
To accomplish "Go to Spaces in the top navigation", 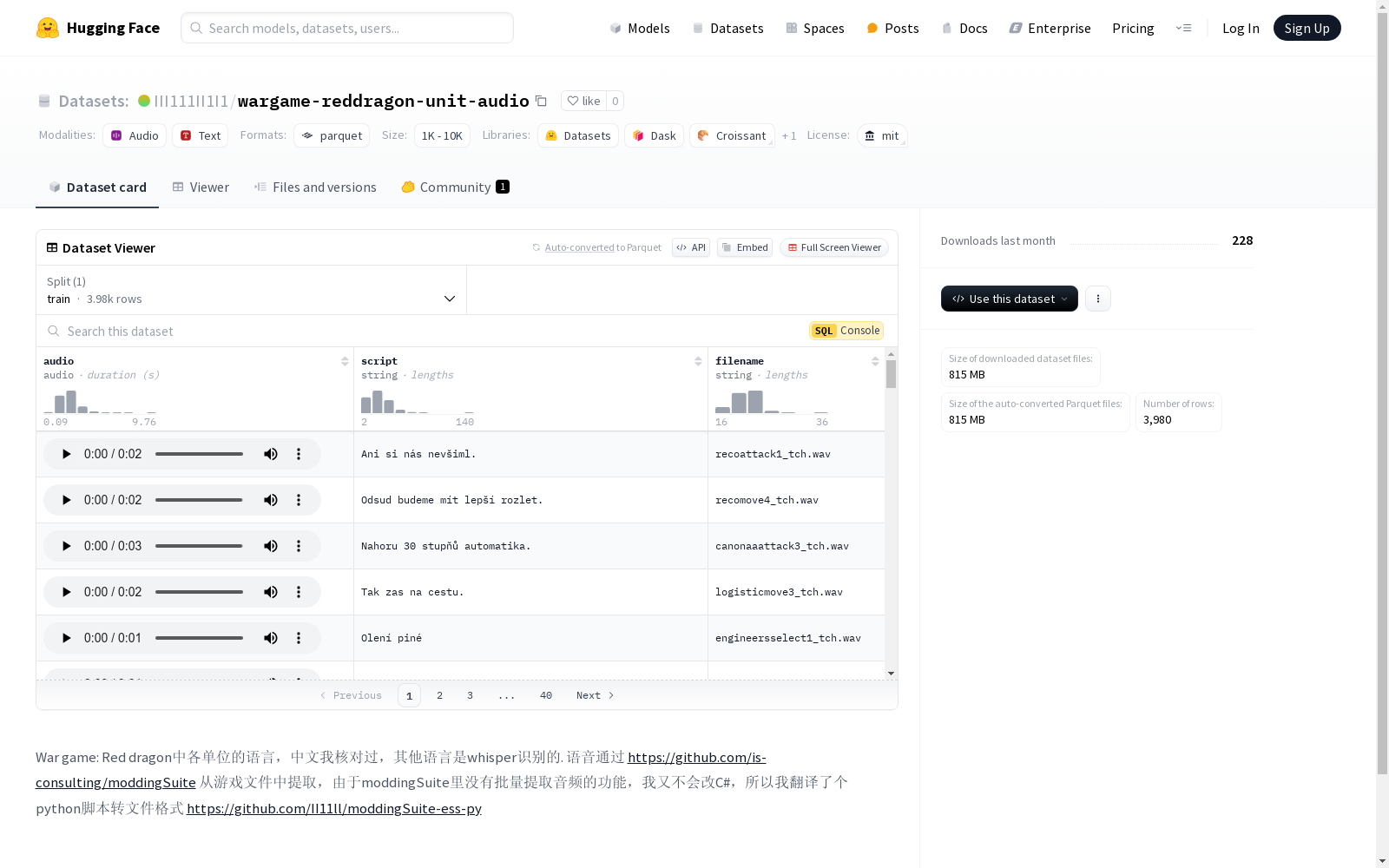I will point(815,28).
